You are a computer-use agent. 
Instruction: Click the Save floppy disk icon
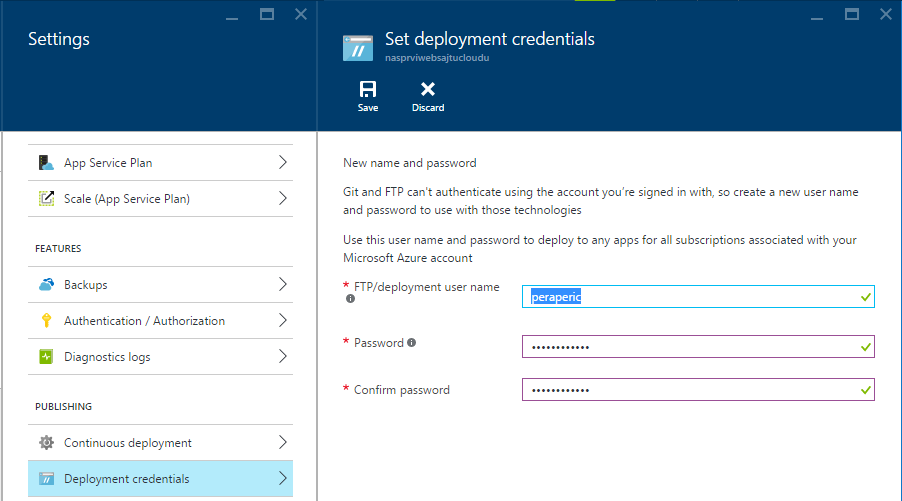(368, 89)
